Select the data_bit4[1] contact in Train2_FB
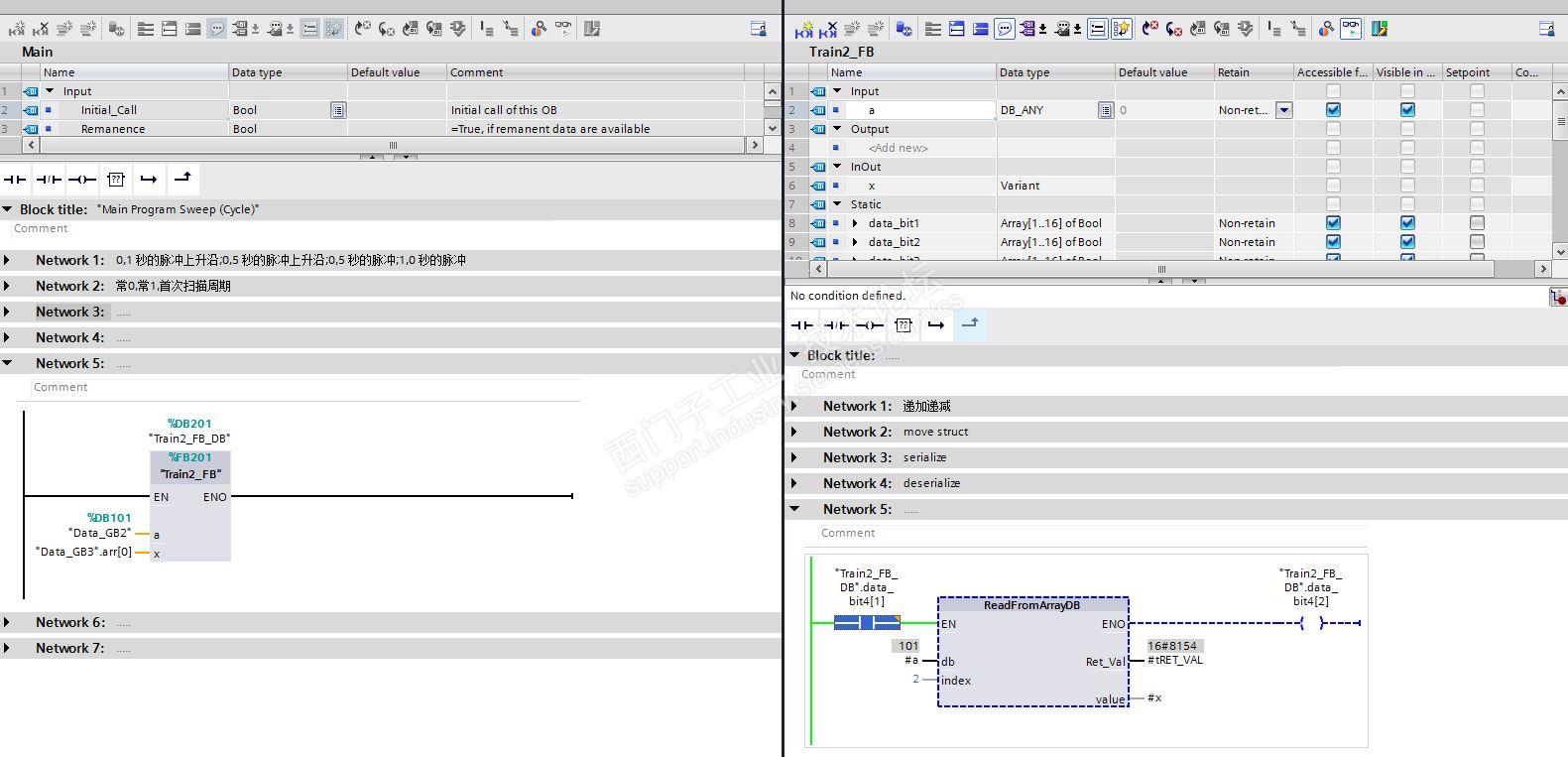The width and height of the screenshot is (1568, 757). click(x=867, y=623)
